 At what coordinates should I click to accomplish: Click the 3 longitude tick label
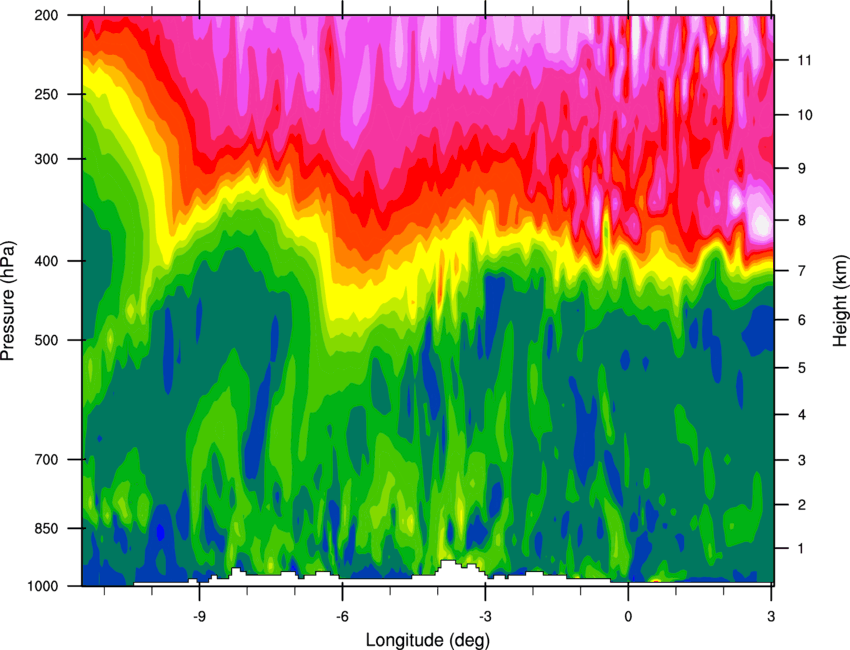[771, 617]
